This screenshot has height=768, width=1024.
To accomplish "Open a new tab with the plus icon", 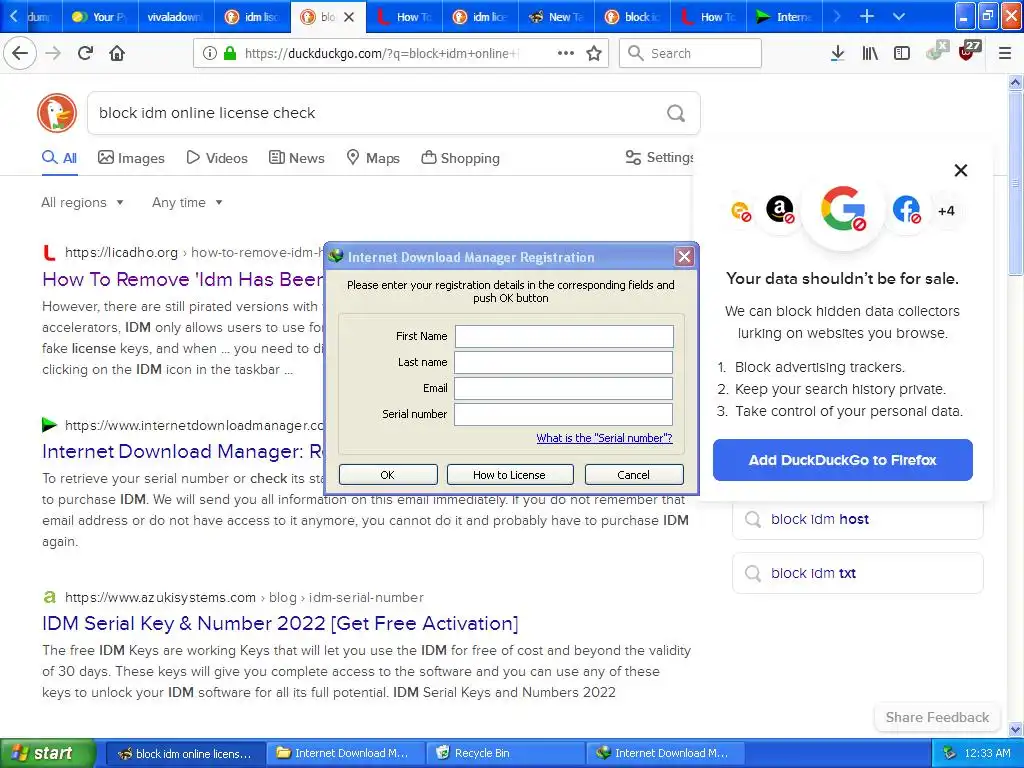I will pos(867,16).
